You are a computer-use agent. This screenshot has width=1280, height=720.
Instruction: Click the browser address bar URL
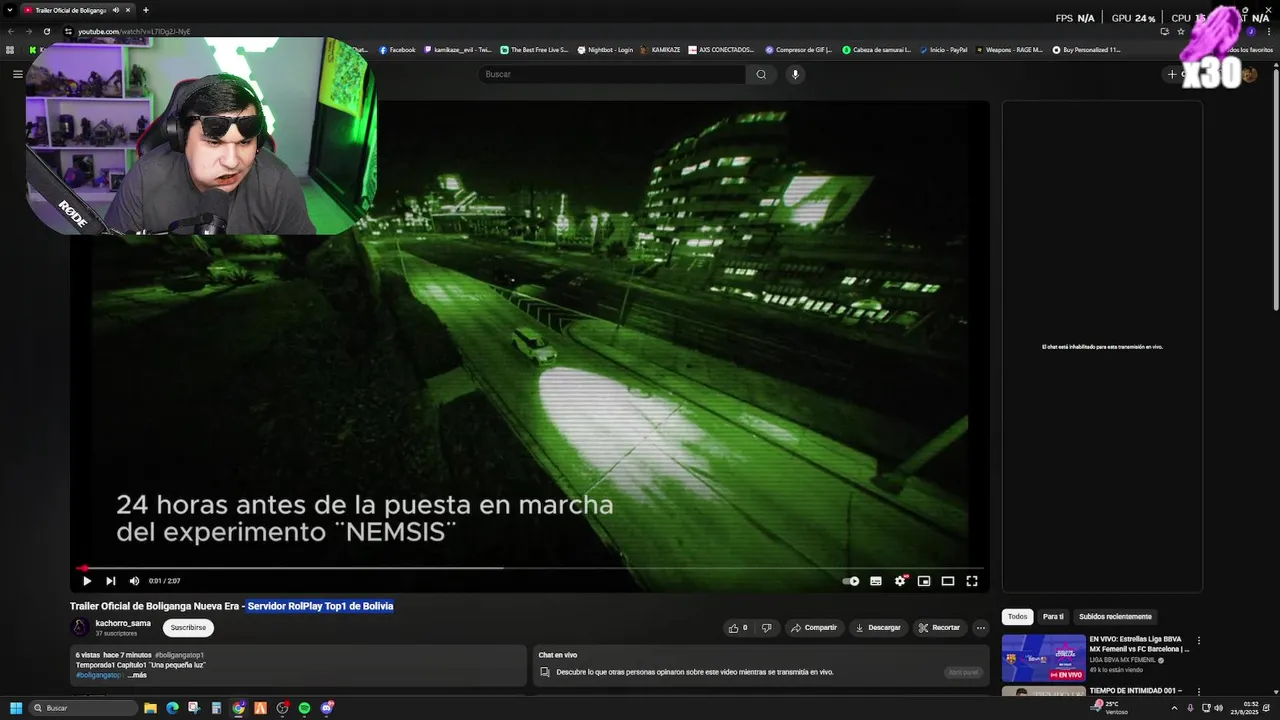click(x=134, y=31)
